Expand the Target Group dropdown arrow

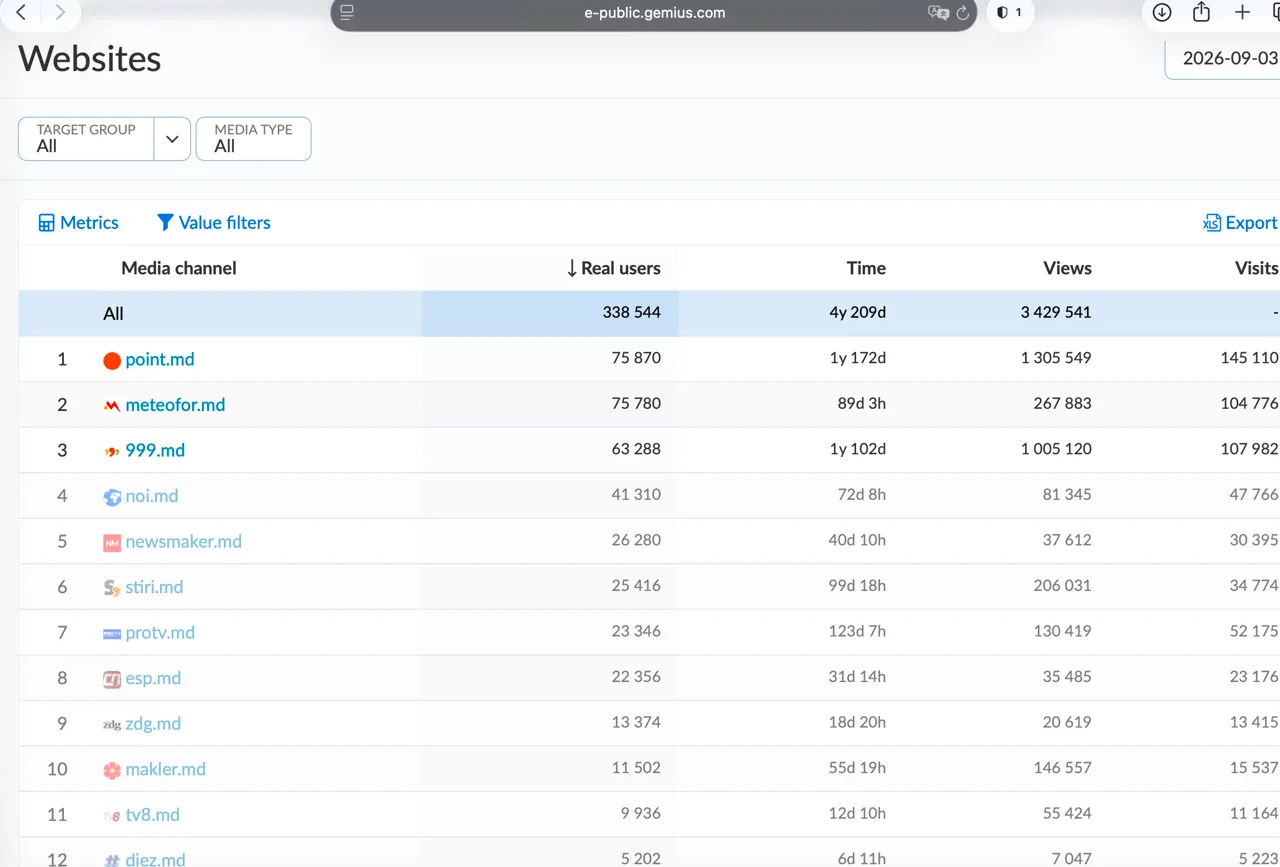pos(172,139)
